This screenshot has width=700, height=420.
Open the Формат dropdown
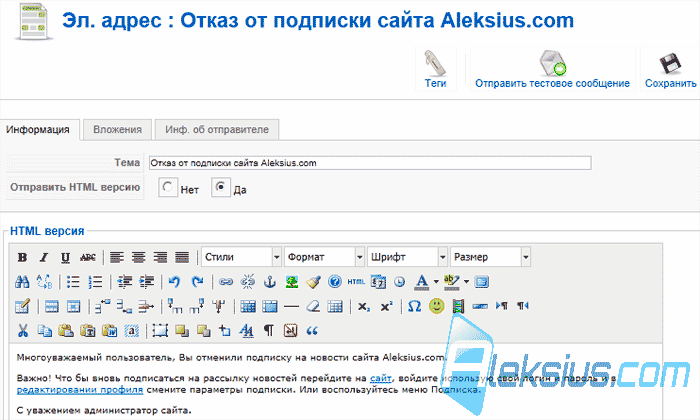[325, 257]
